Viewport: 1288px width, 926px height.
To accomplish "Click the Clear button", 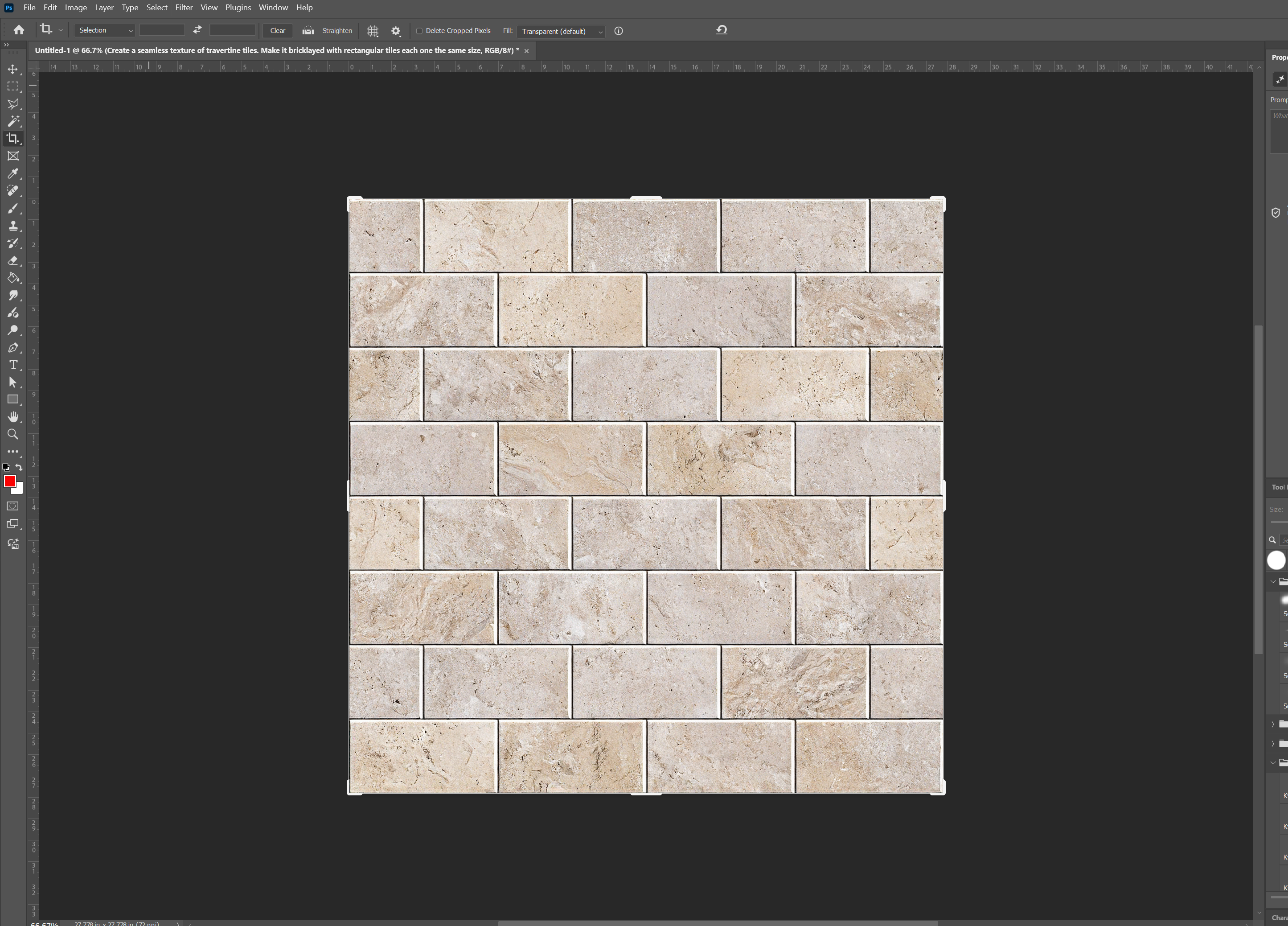I will pos(278,31).
